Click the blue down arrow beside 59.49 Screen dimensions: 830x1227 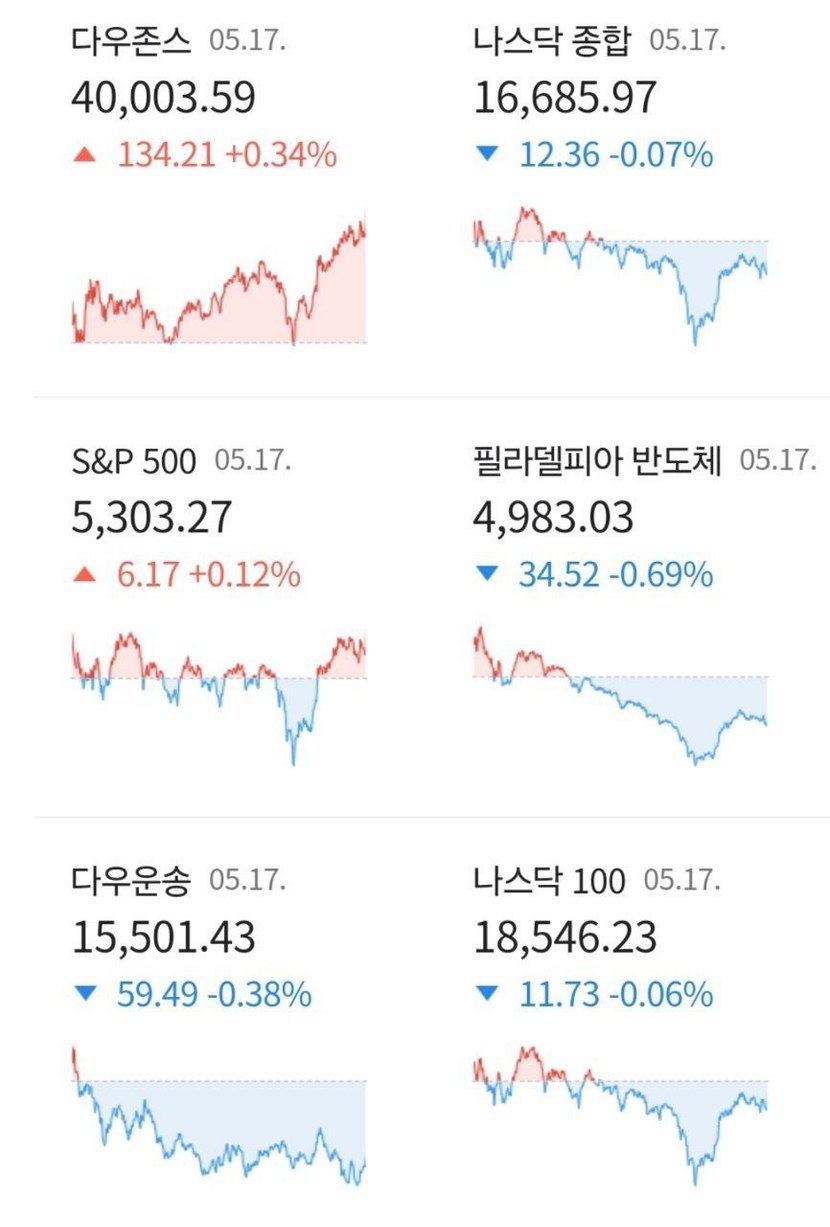point(86,995)
